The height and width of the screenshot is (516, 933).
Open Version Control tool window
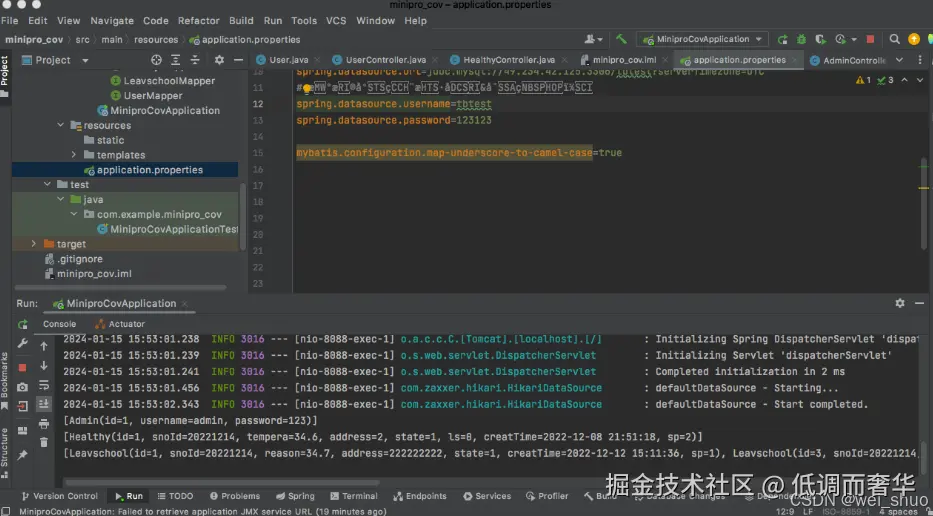(59, 496)
